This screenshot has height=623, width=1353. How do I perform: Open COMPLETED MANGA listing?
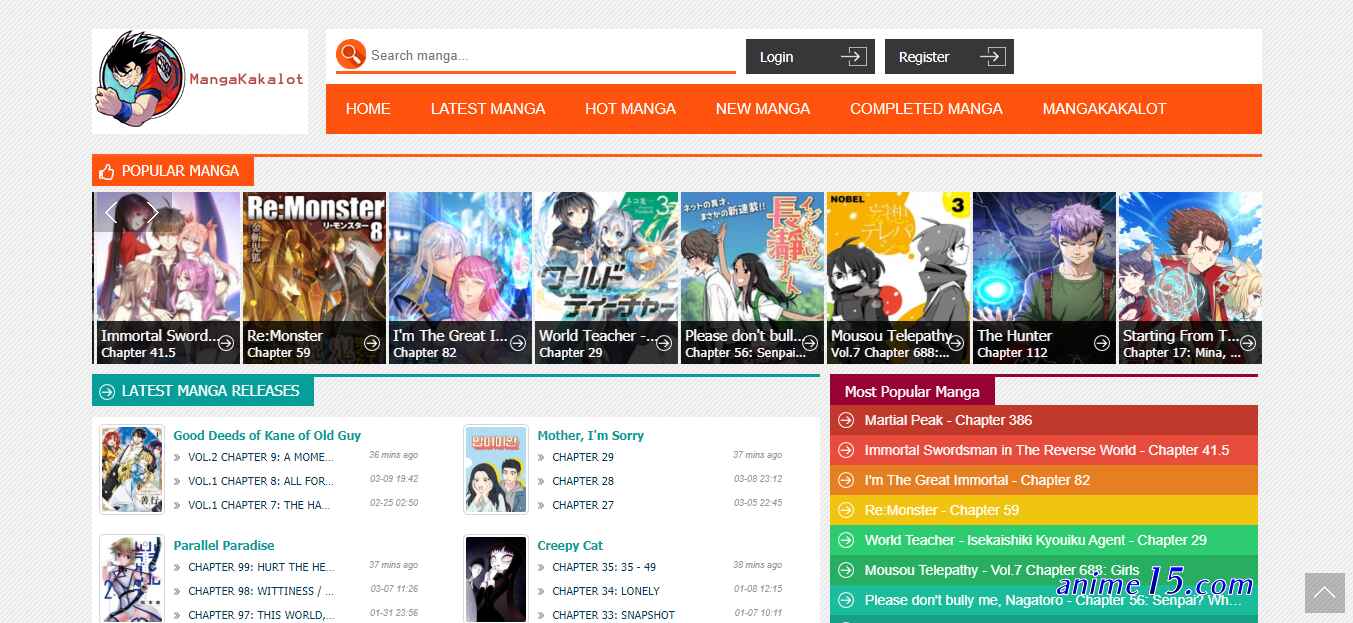click(926, 109)
